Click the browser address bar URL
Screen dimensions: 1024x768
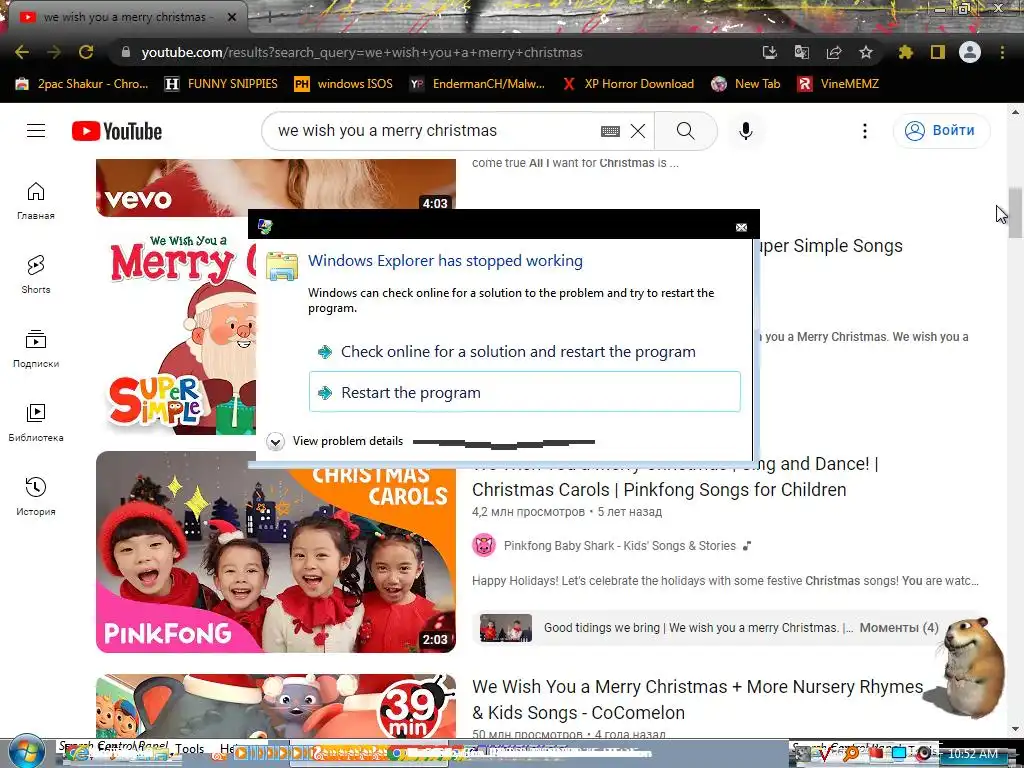tap(362, 52)
